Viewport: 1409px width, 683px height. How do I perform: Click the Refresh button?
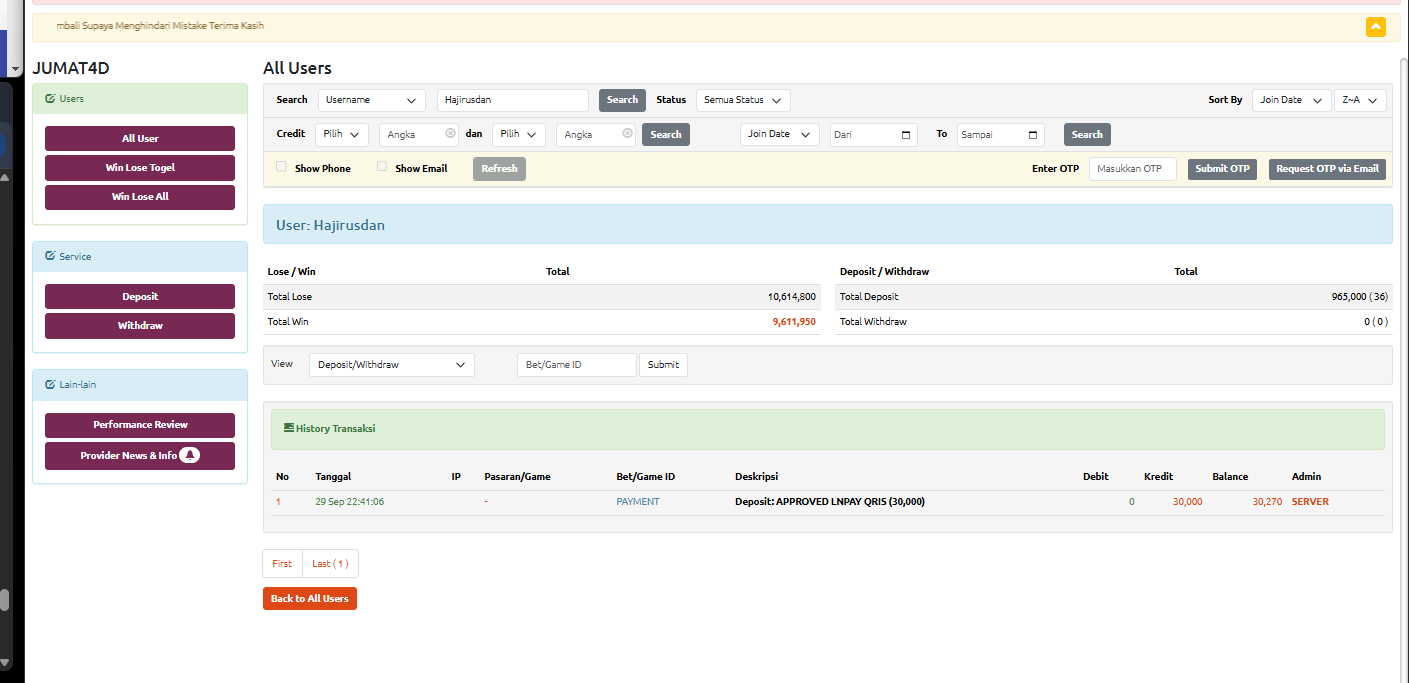499,169
